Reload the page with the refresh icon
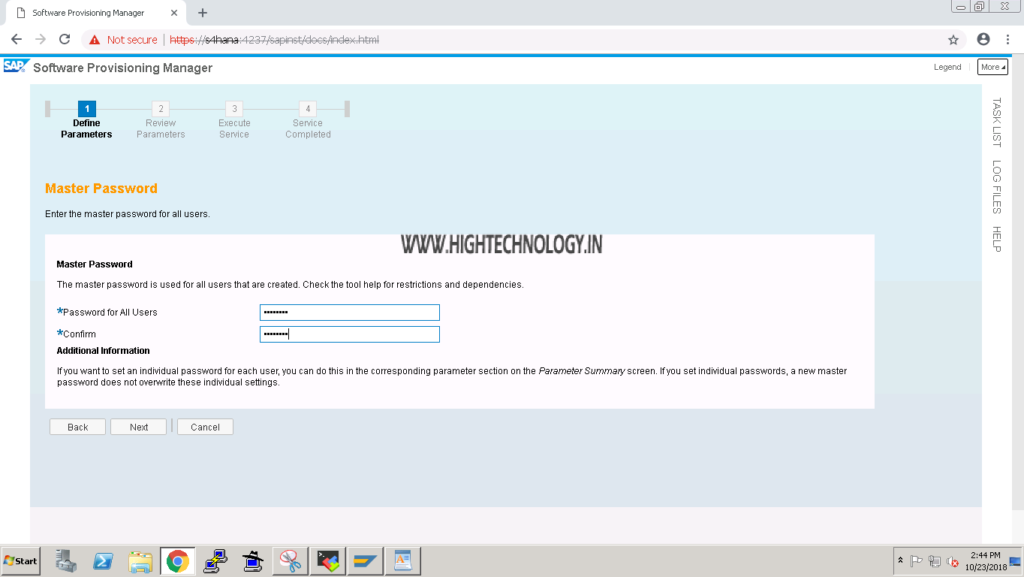Image resolution: width=1024 pixels, height=577 pixels. (x=64, y=39)
